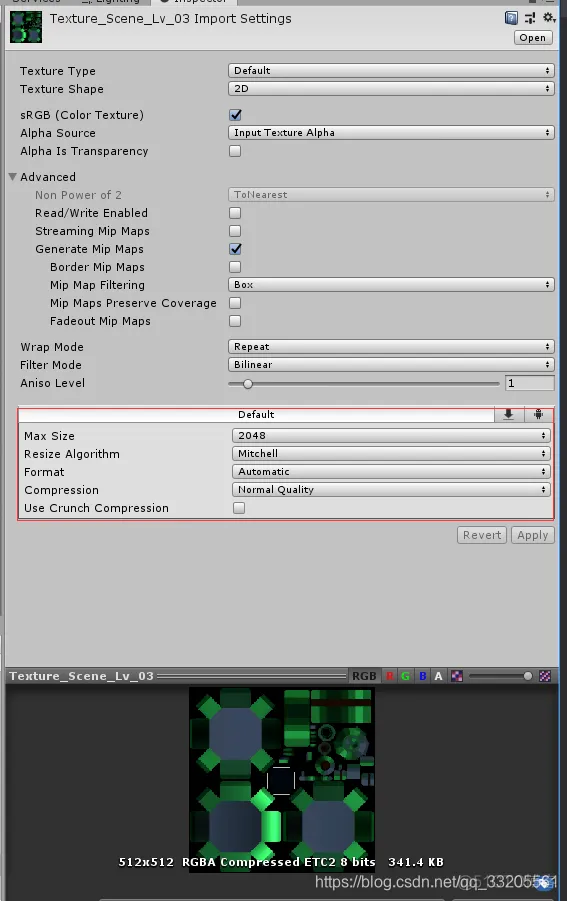Select the Default platform tab
Viewport: 567px width, 901px height.
[x=256, y=414]
